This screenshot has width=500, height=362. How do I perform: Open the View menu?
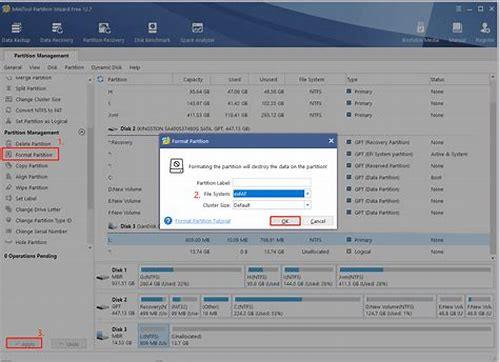coord(34,67)
